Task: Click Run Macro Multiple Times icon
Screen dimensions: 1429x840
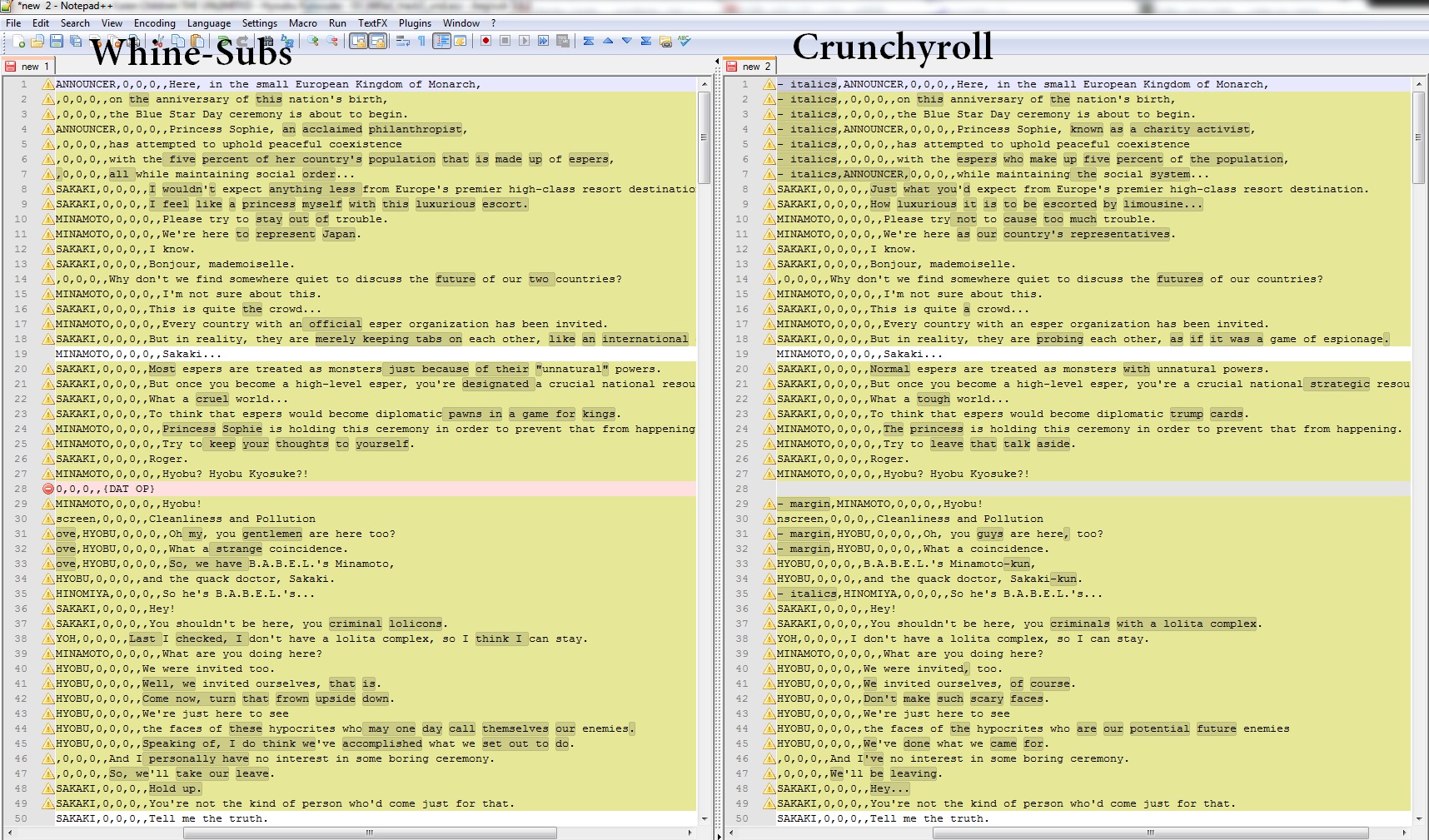Action: tap(543, 41)
